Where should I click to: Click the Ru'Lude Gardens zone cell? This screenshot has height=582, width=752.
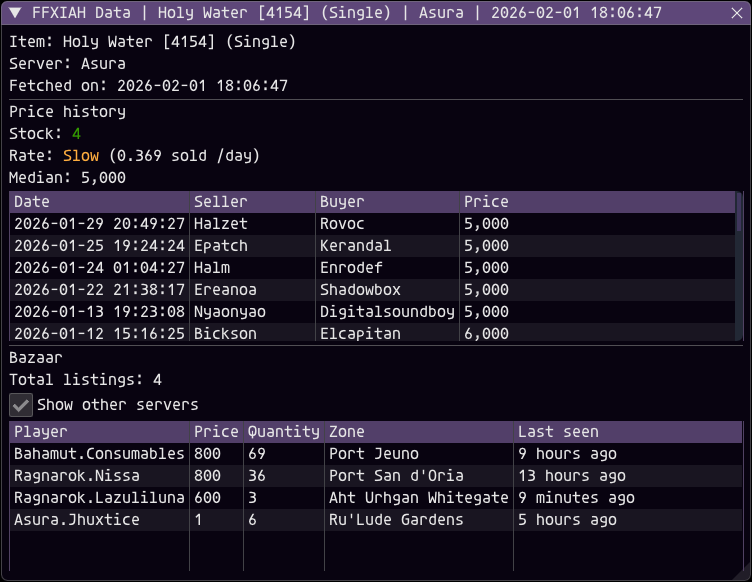[x=396, y=520]
